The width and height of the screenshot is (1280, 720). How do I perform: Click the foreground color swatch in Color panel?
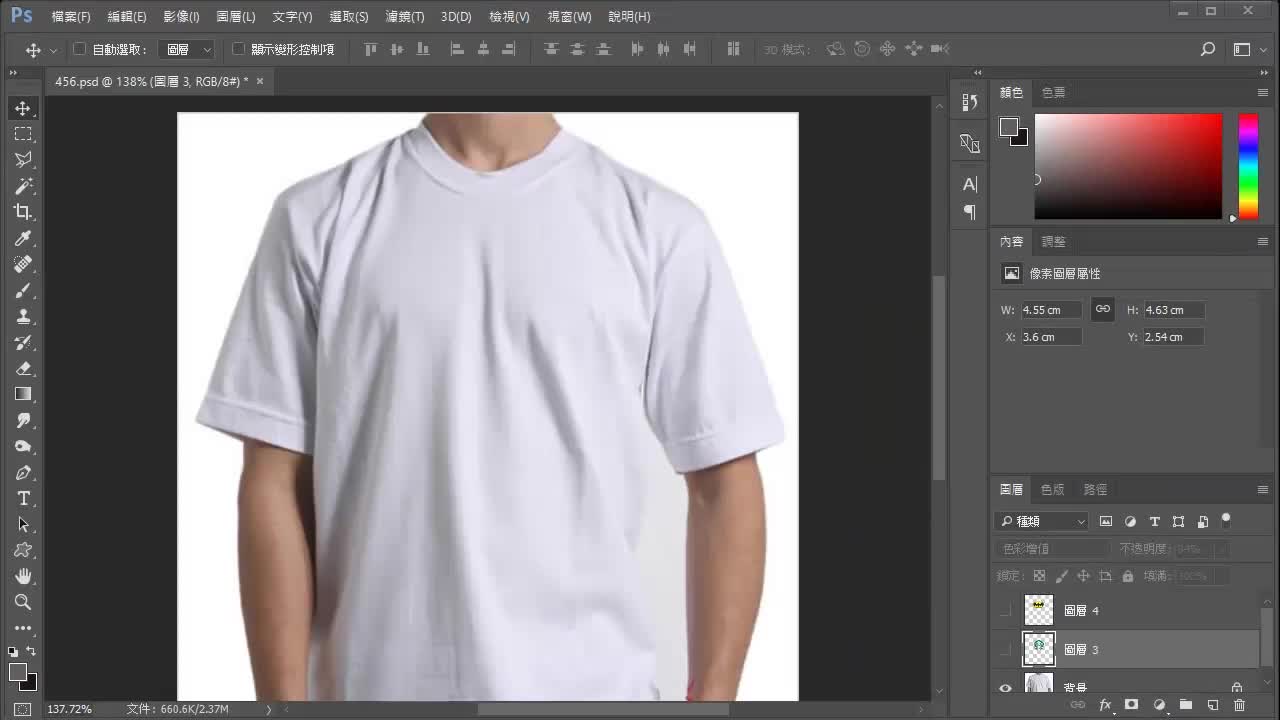(x=1009, y=127)
